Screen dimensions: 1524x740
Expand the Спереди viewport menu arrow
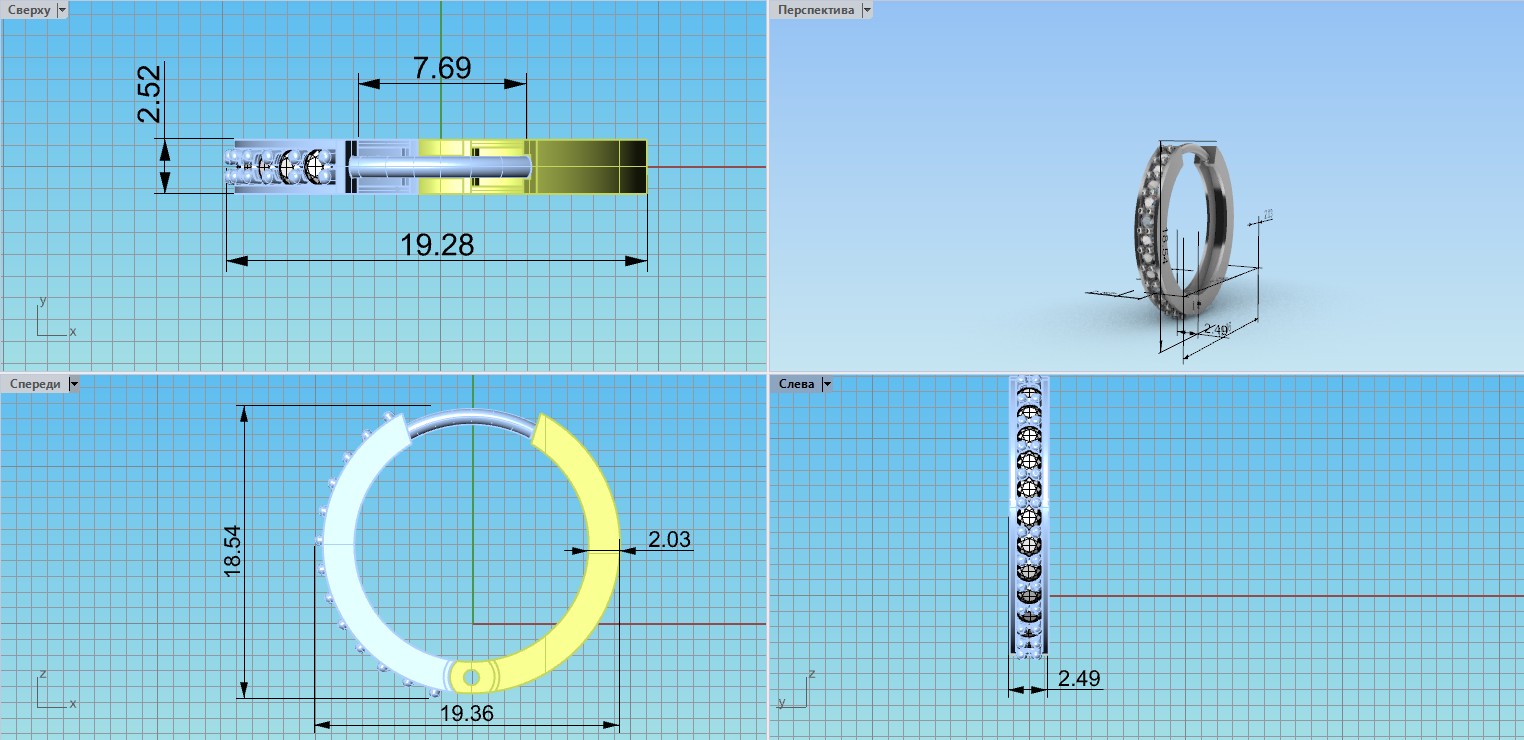[73, 384]
